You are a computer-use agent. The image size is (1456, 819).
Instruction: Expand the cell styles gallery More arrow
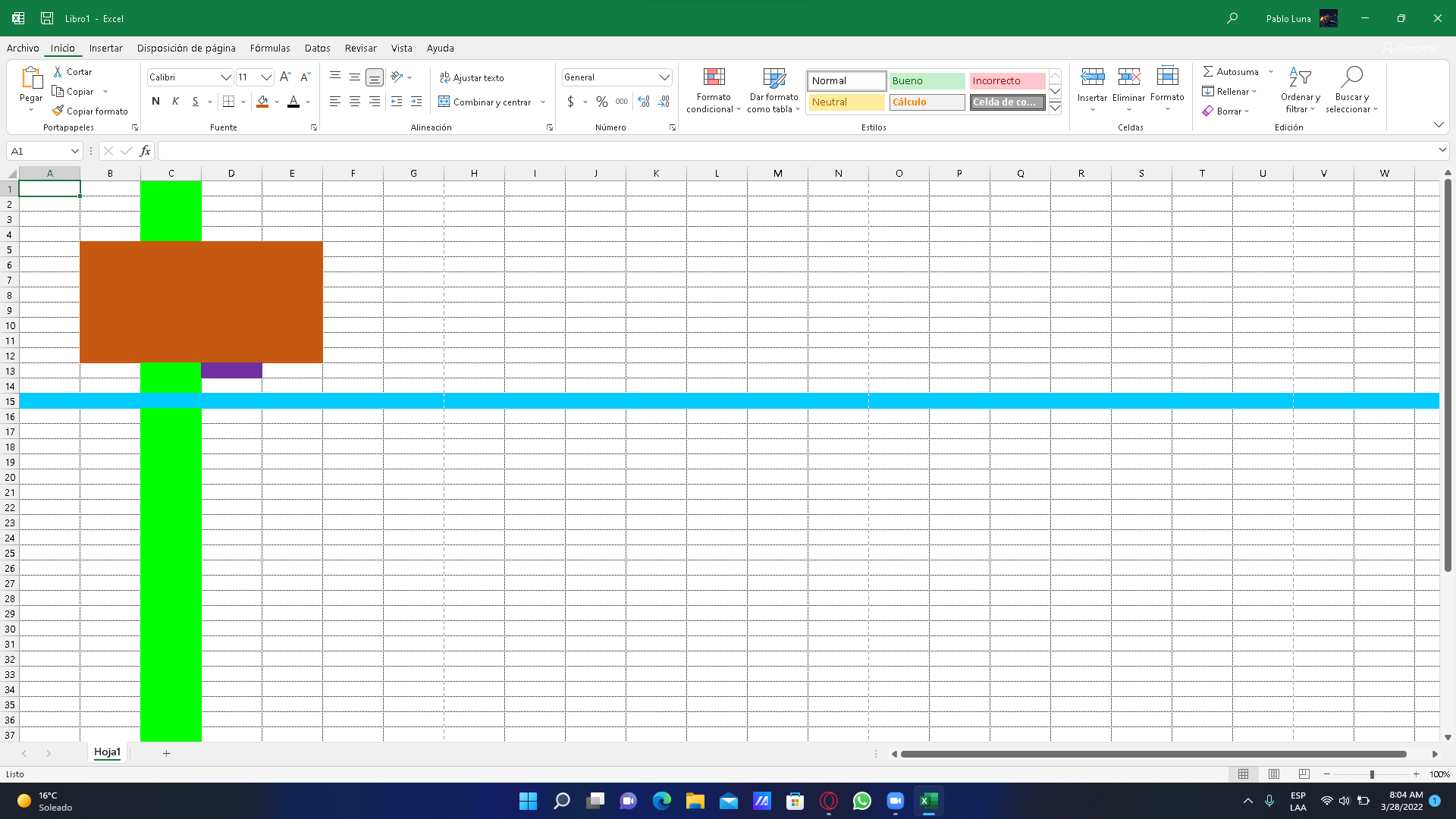(x=1056, y=108)
